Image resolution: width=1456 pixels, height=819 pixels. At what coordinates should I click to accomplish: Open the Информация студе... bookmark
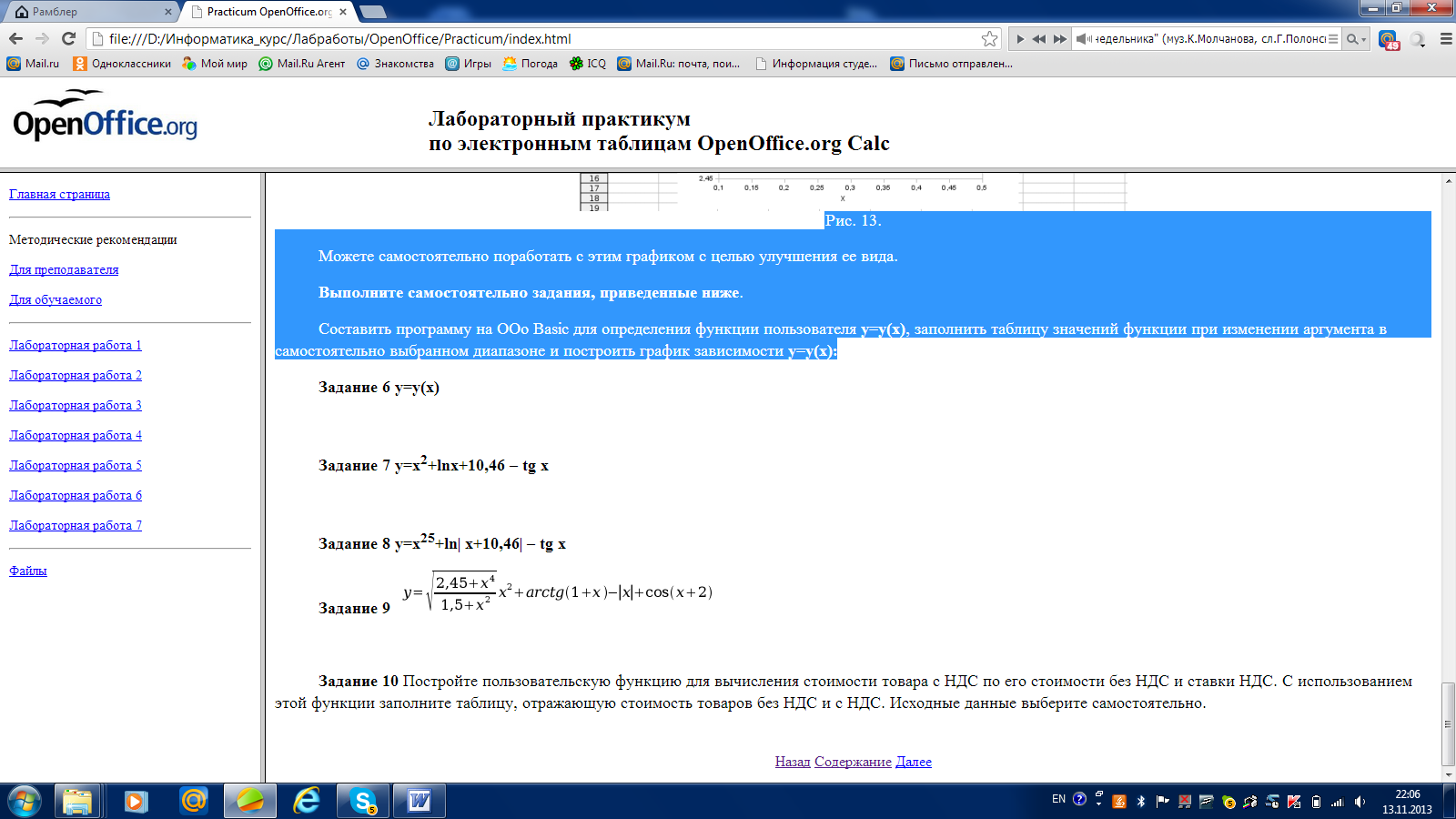click(816, 64)
